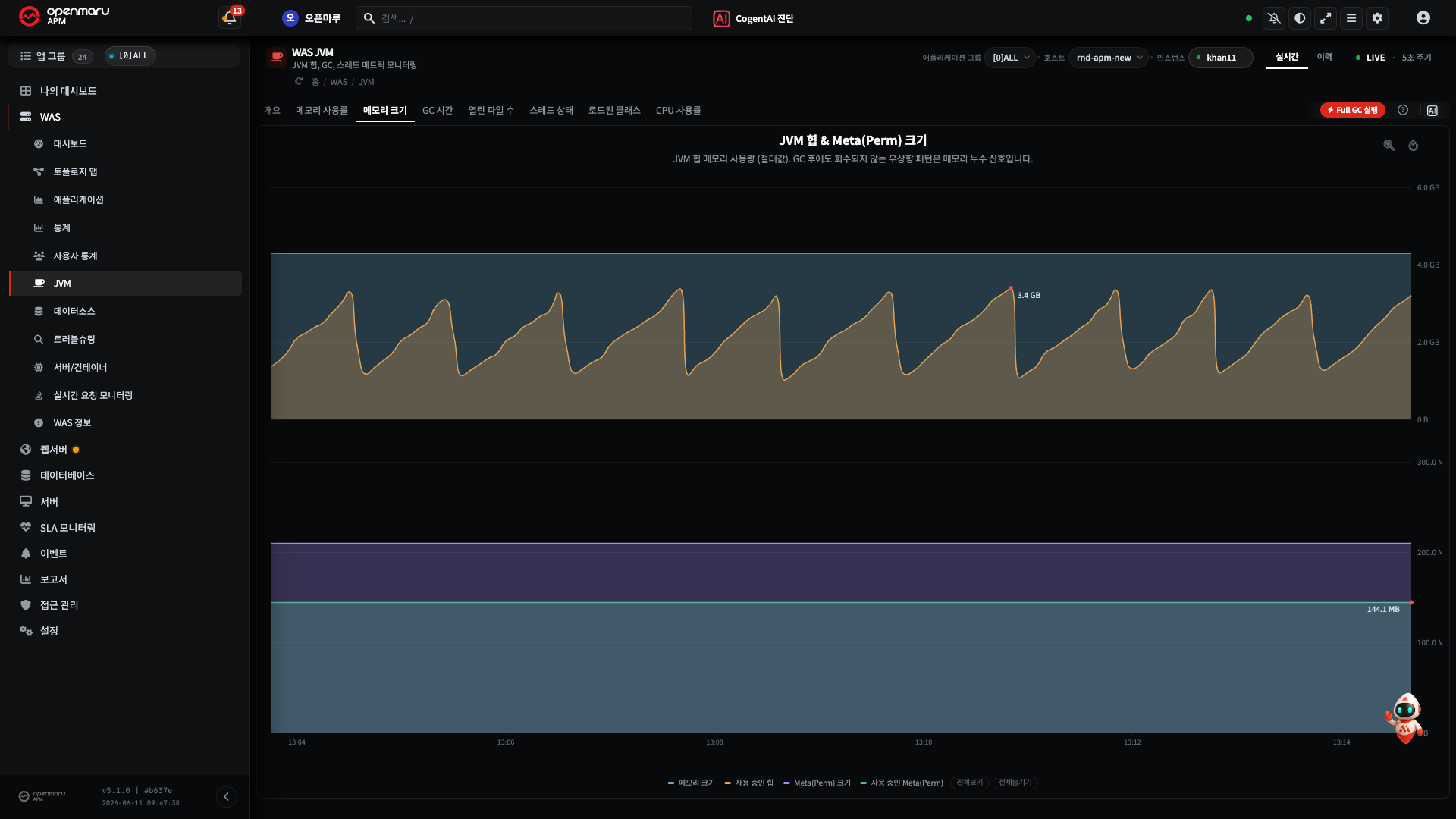The width and height of the screenshot is (1456, 819).
Task: Switch to 로드된 클래스 tab
Action: (614, 111)
